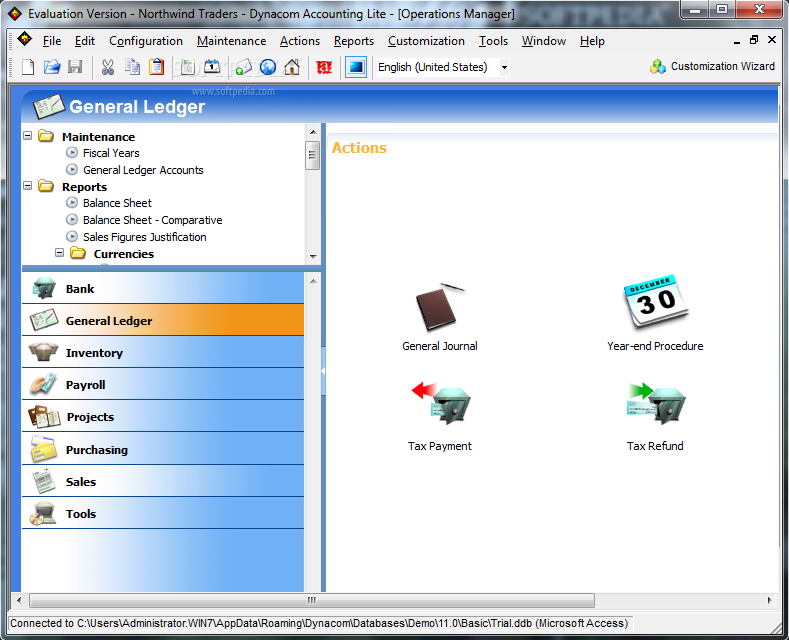The height and width of the screenshot is (640, 789).
Task: Click the Copy toolbar icon
Action: [132, 67]
